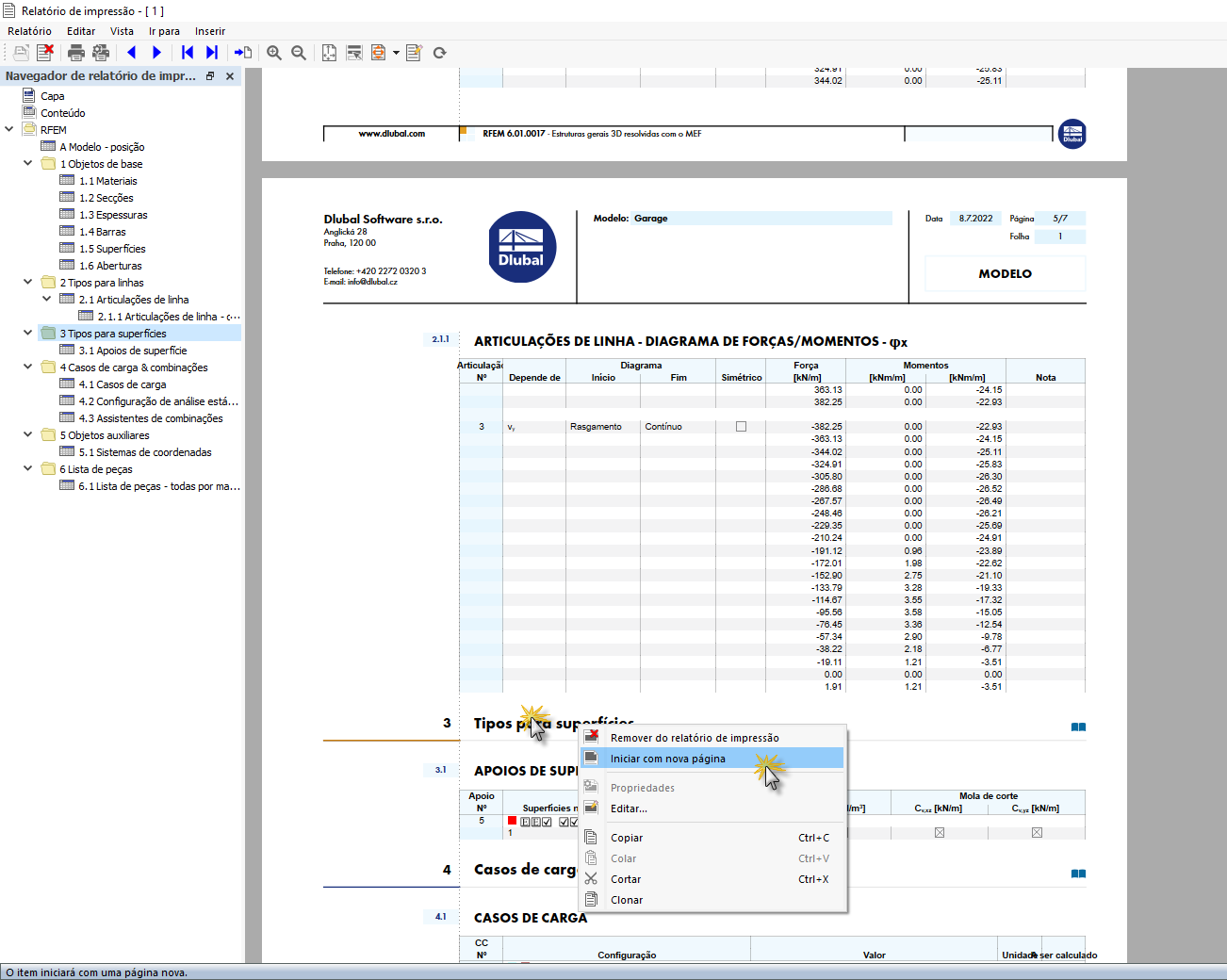The height and width of the screenshot is (980, 1227).
Task: Collapse 2.1 Articulações de linha node
Action: coord(47,299)
